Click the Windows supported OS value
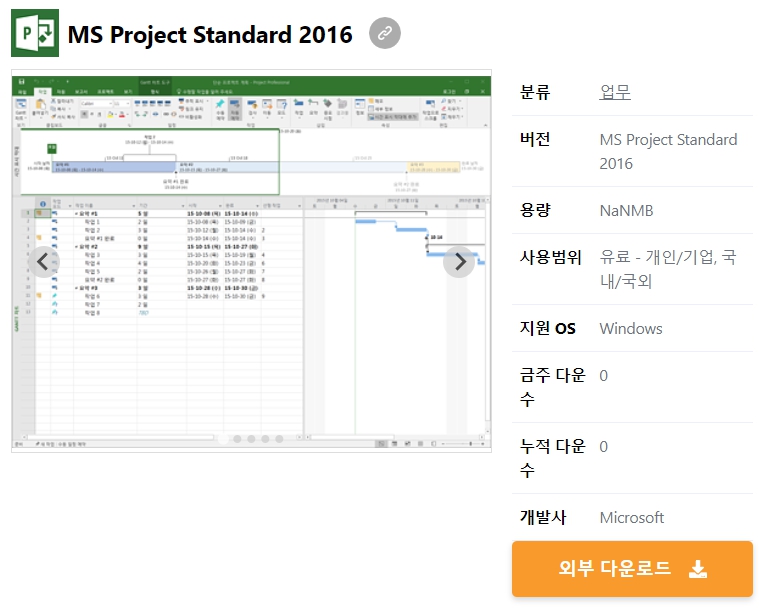Screen dimensions: 759x610 coord(631,329)
